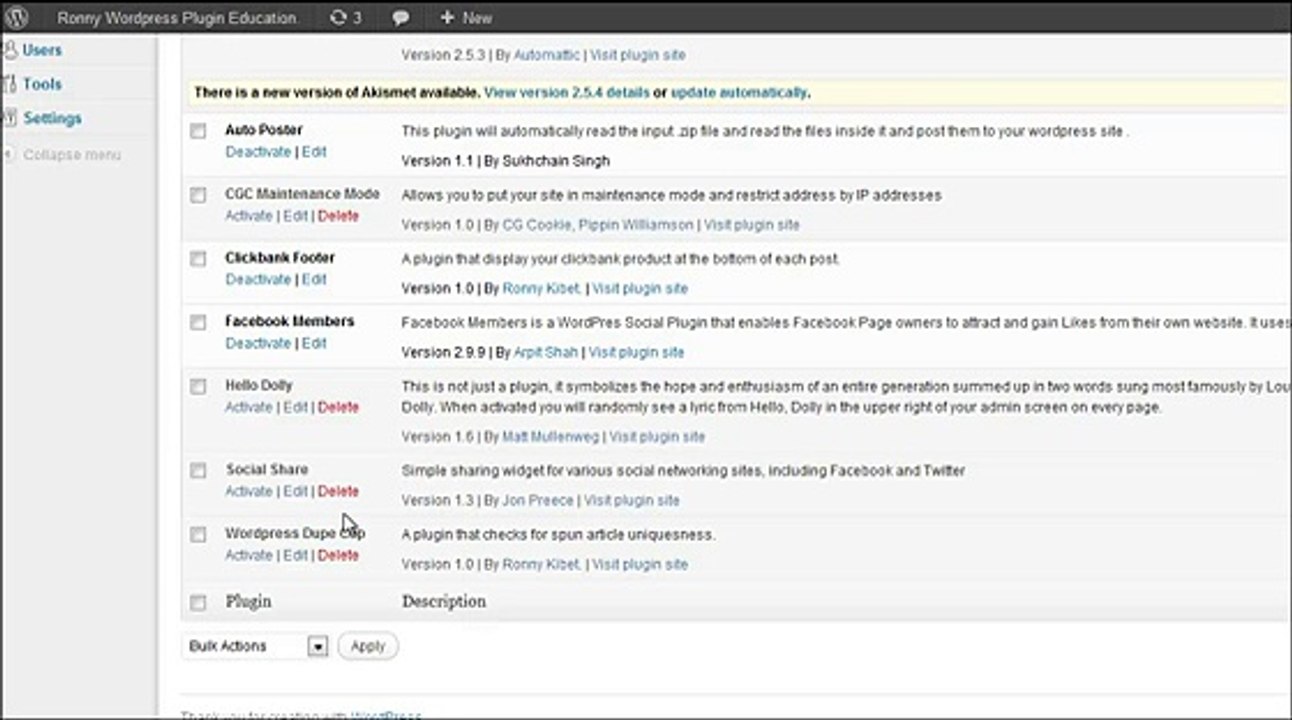This screenshot has height=720, width=1292.
Task: Edit the Facebook Members plugin
Action: (314, 343)
